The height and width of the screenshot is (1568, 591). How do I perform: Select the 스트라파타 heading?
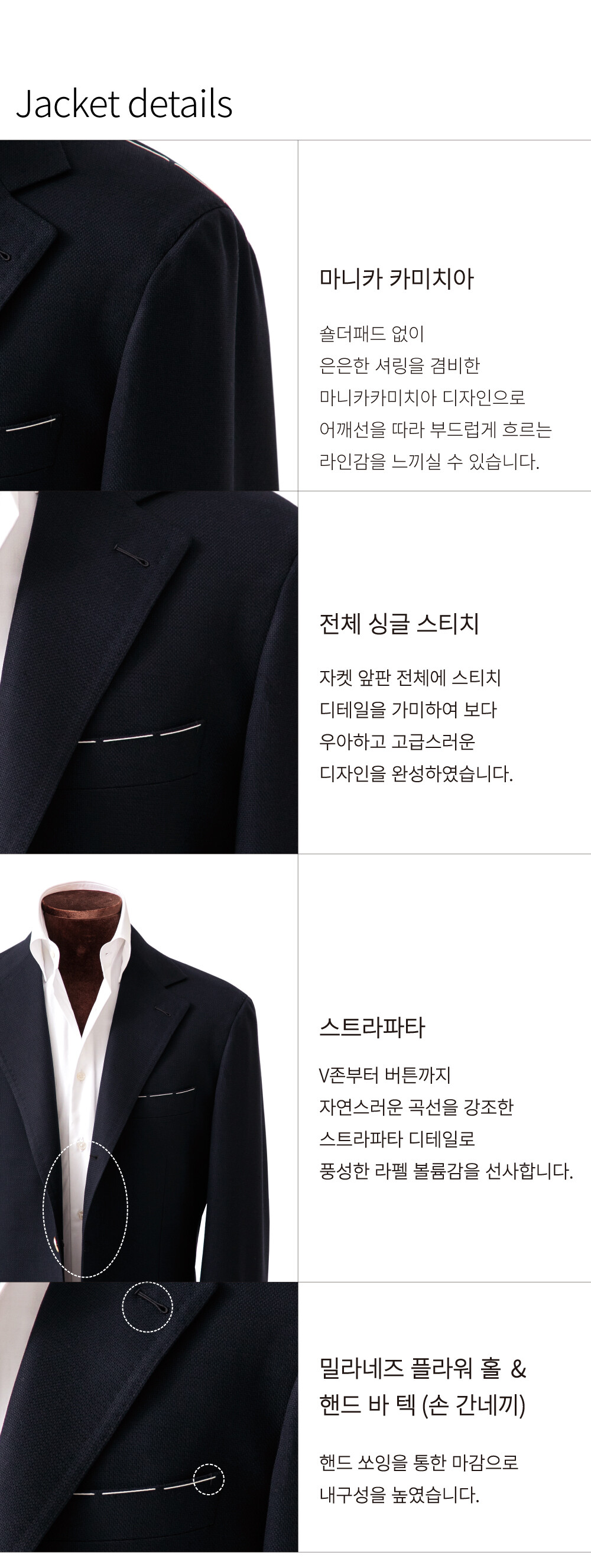pyautogui.click(x=372, y=1028)
